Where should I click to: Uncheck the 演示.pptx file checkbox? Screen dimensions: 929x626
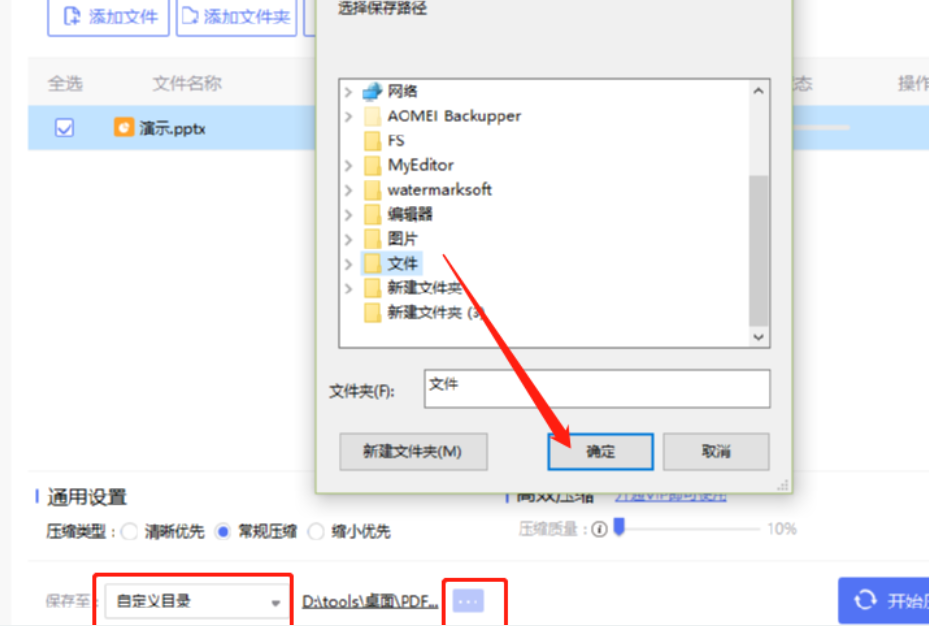64,127
